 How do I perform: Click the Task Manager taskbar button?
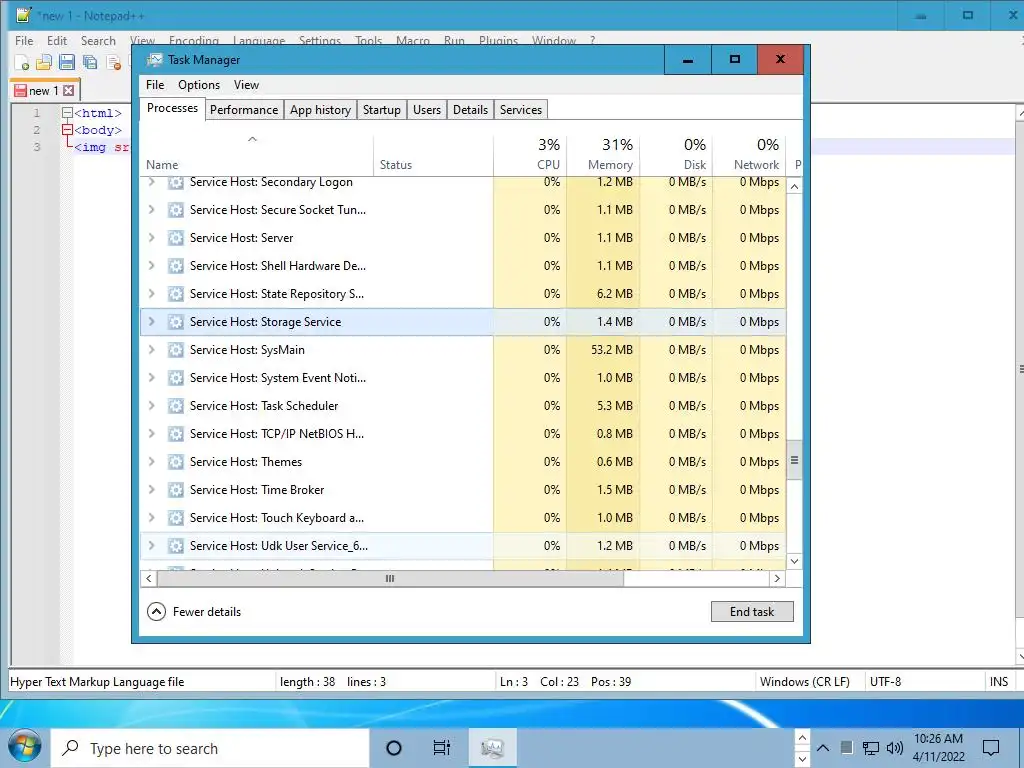(x=492, y=748)
